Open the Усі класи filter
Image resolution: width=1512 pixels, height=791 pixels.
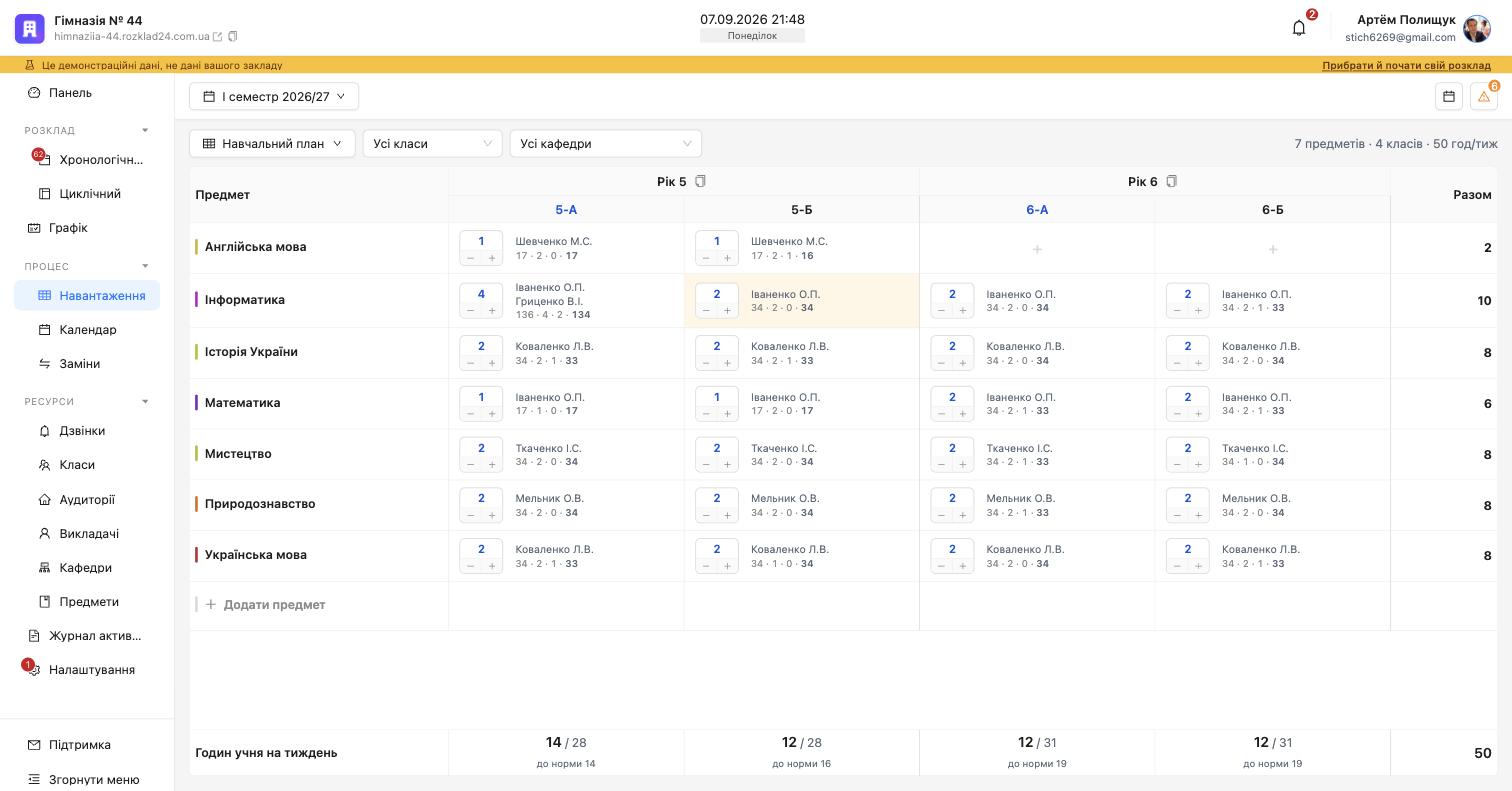click(432, 144)
